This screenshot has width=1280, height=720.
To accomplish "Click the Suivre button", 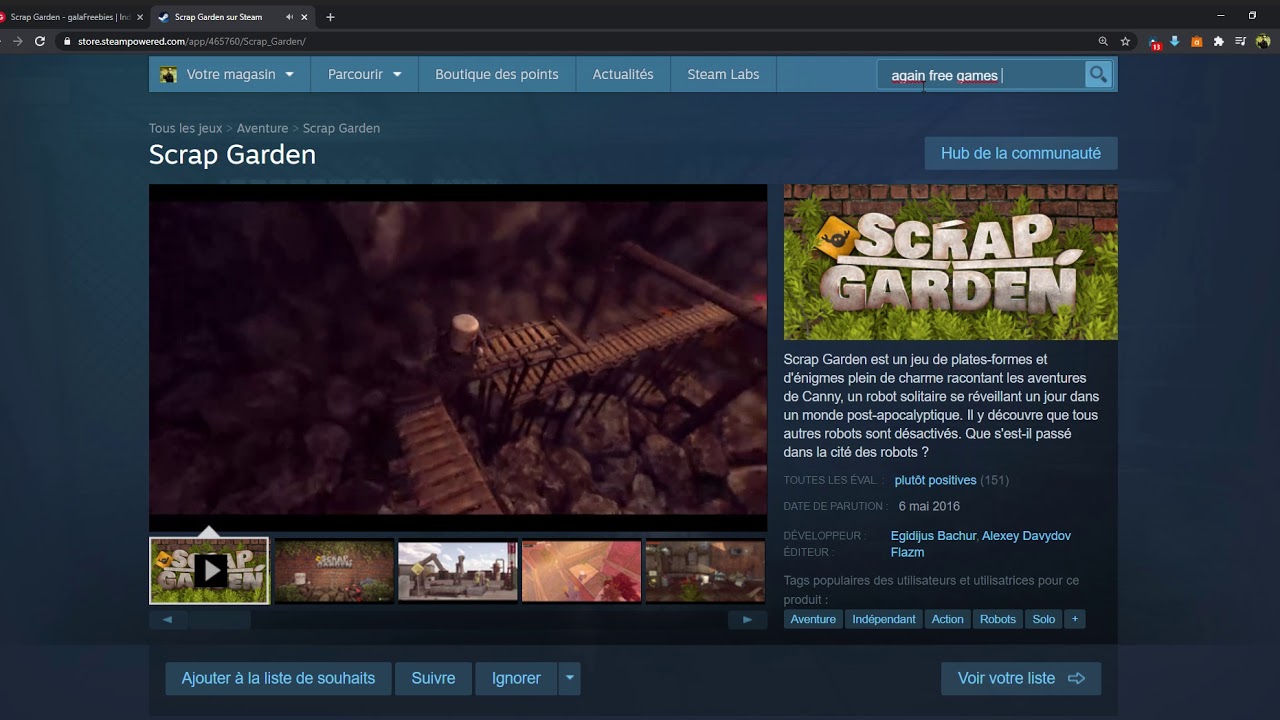I will click(x=433, y=678).
